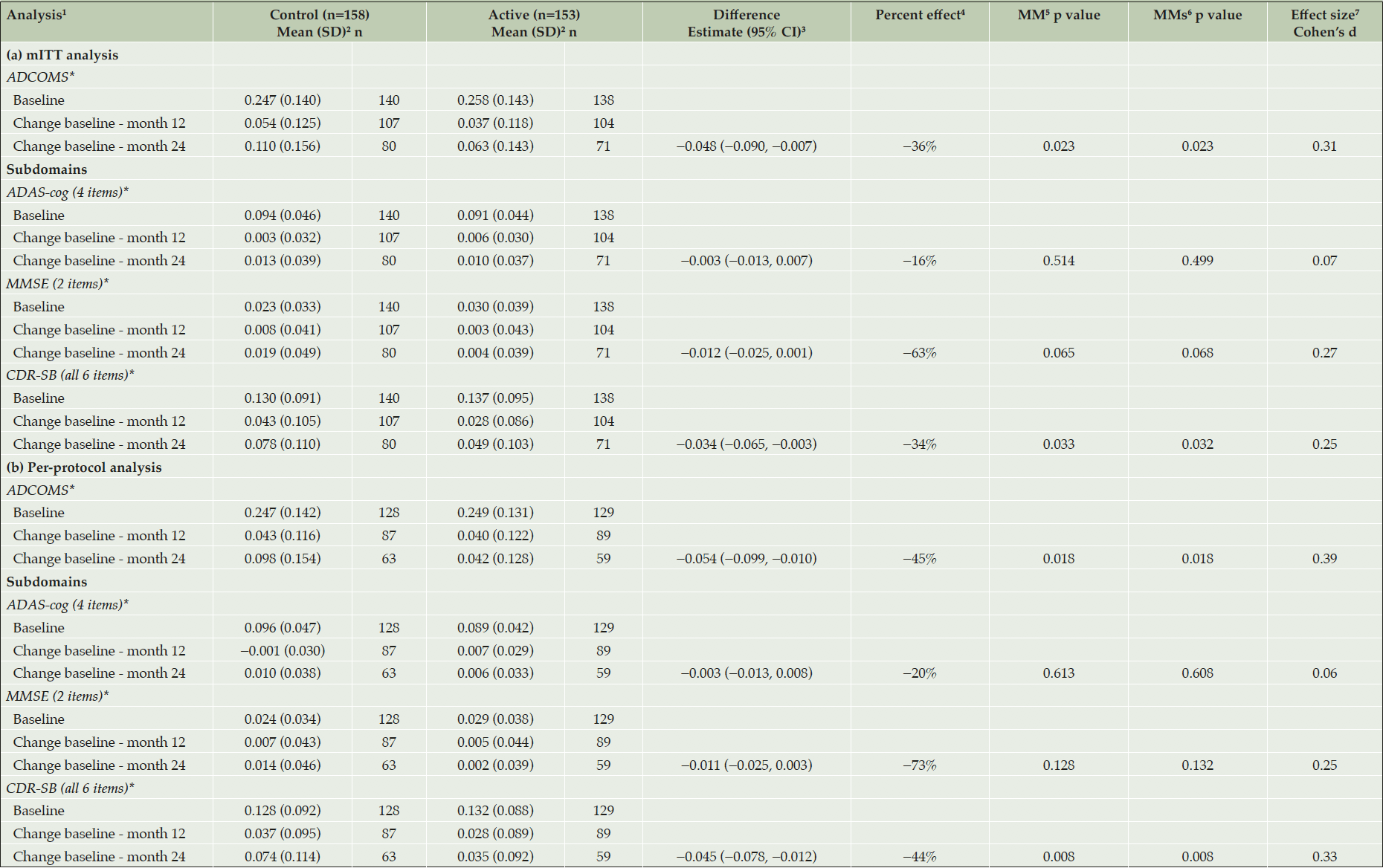1383x868 pixels.
Task: Click the value '0.054 (0.125)'
Action: pyautogui.click(x=283, y=123)
